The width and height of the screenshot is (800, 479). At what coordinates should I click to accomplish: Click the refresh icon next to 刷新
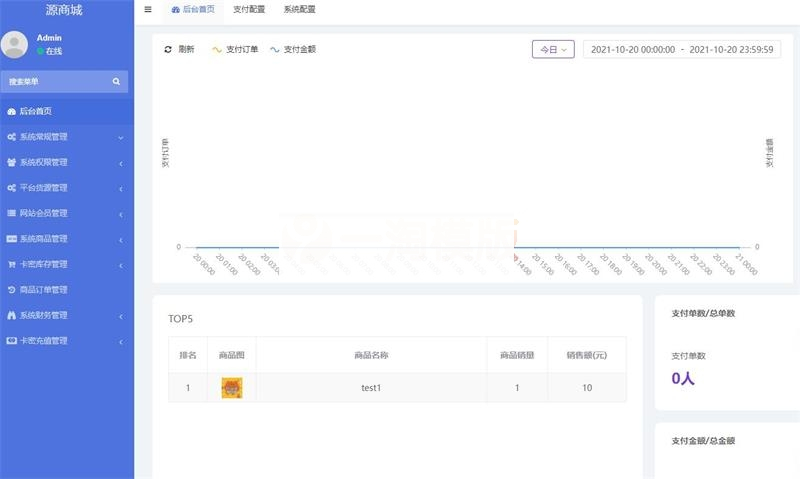168,49
